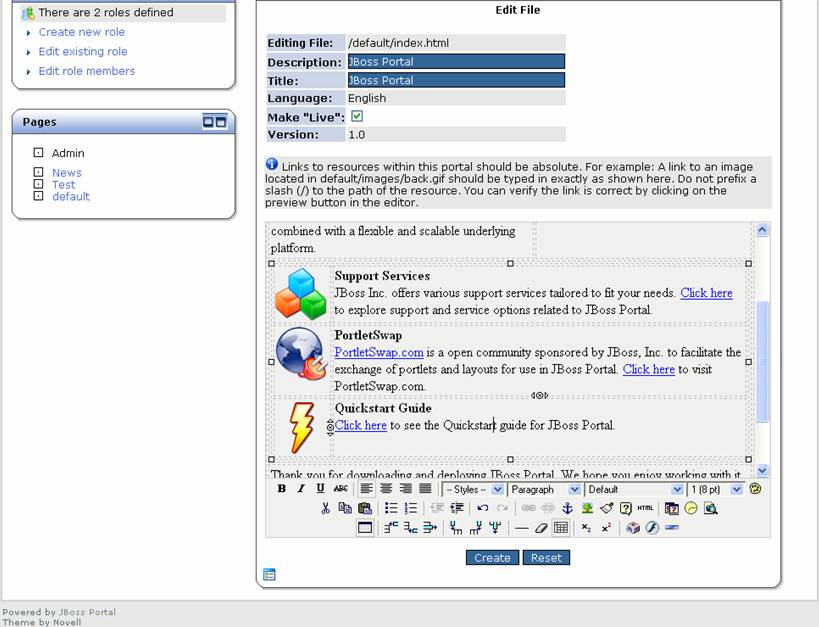The image size is (819, 627).
Task: Cut selection with scissors icon
Action: point(325,508)
